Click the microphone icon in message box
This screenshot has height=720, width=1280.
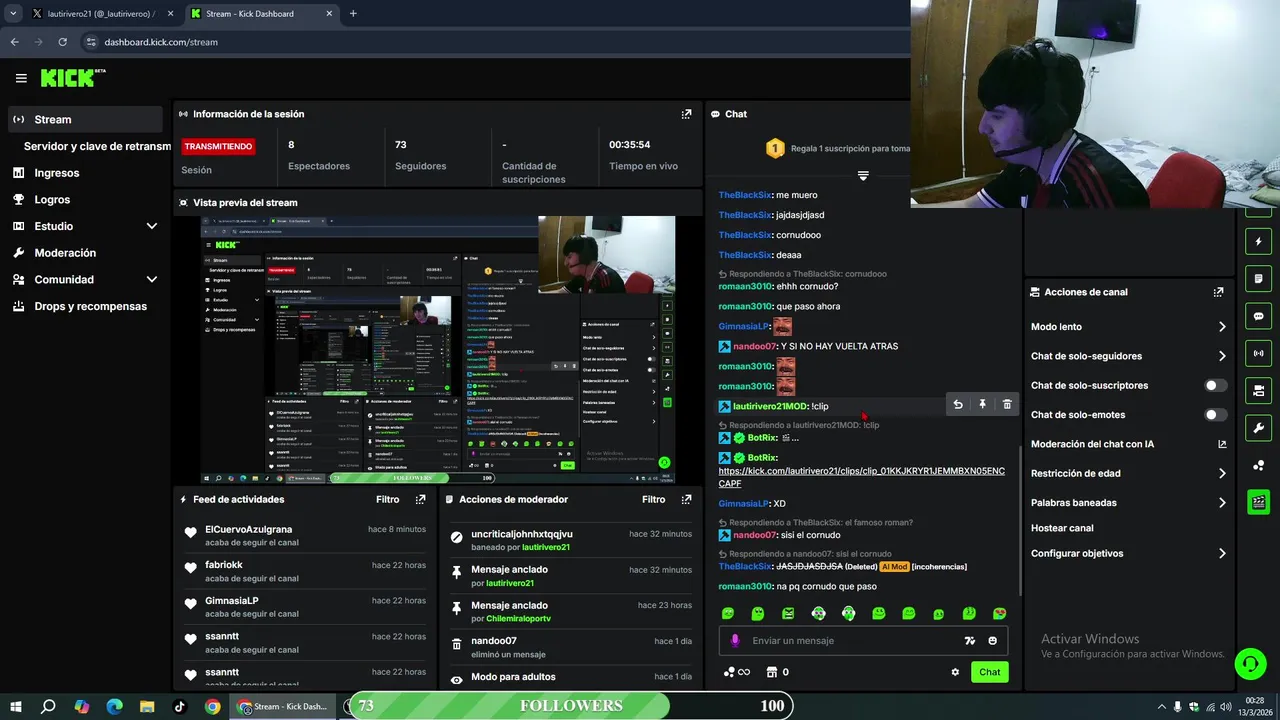735,641
